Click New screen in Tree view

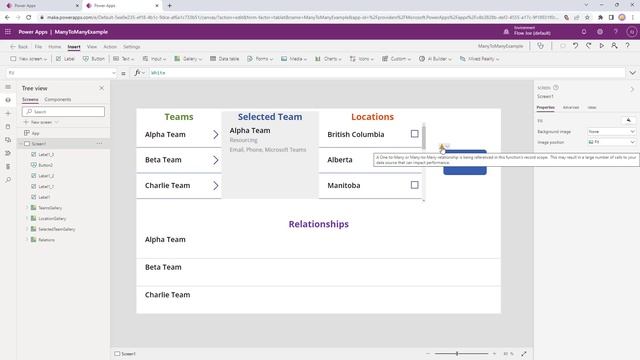pos(41,122)
